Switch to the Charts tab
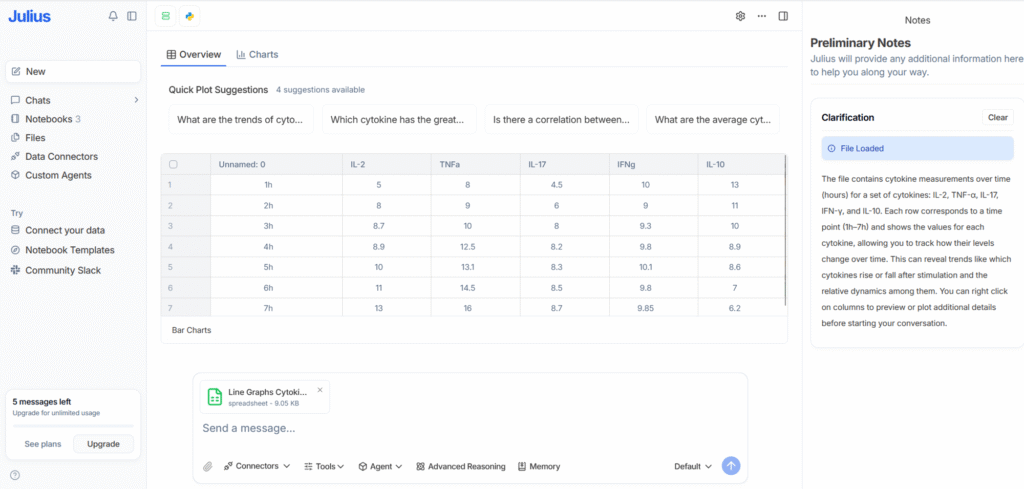Viewport: 1024px width, 489px height. (x=257, y=54)
